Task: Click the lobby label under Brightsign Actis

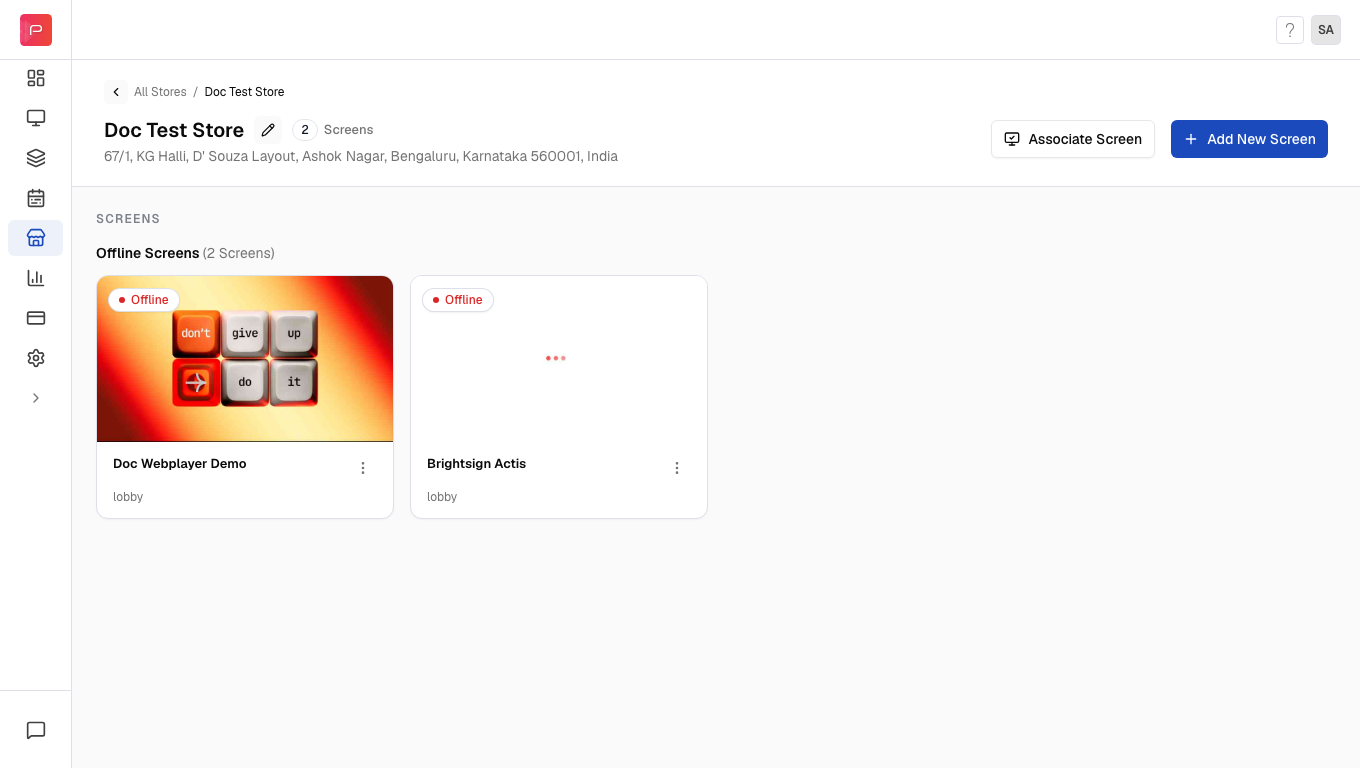Action: click(x=442, y=497)
